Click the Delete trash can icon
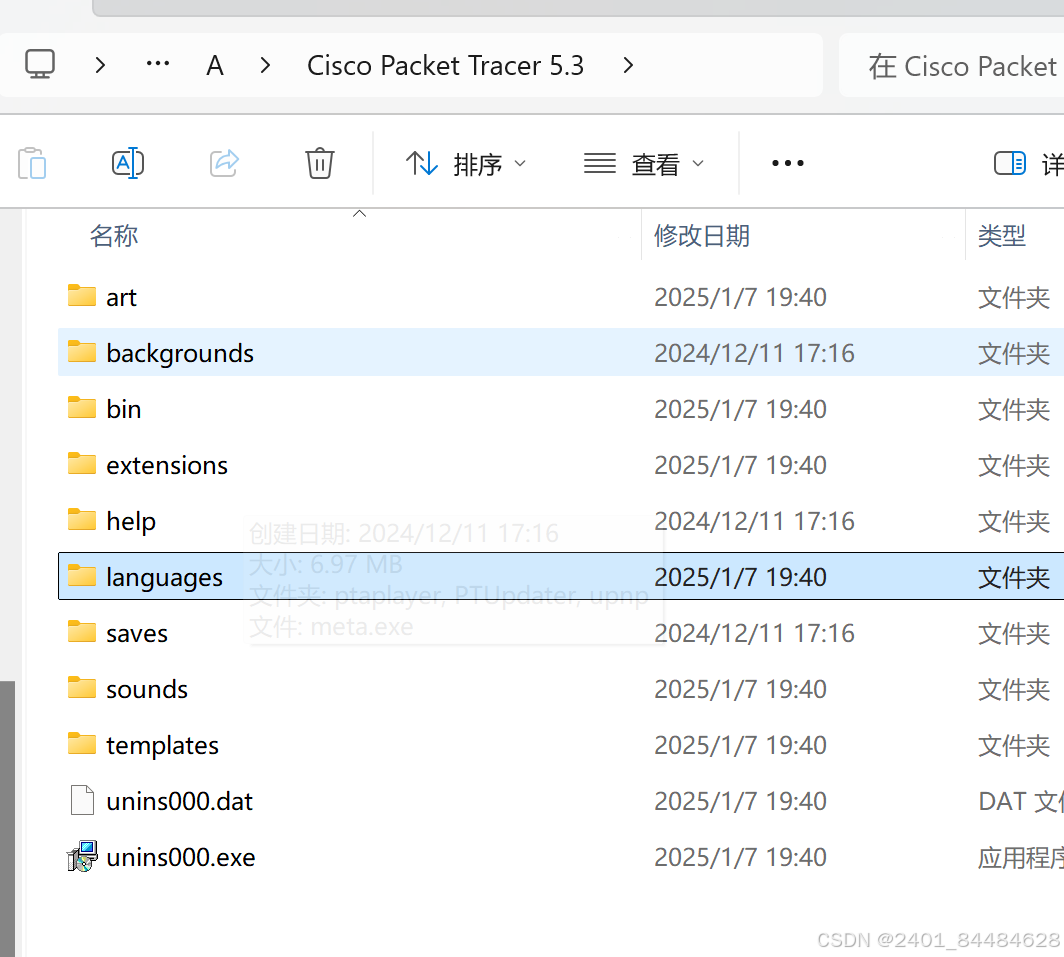 click(320, 163)
